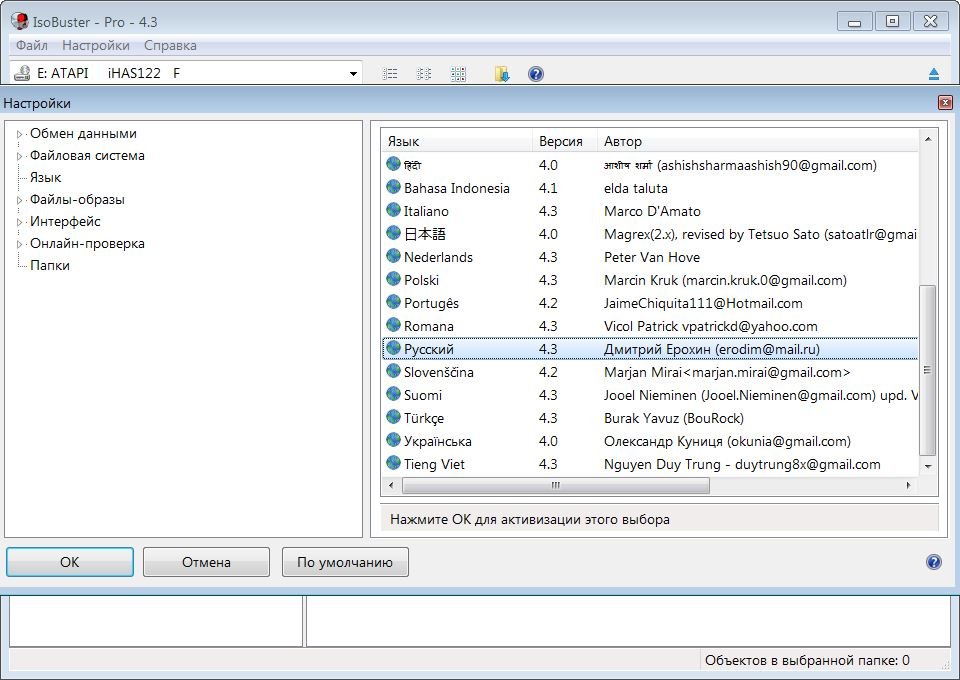Sort by the Автор column header

tap(758, 141)
